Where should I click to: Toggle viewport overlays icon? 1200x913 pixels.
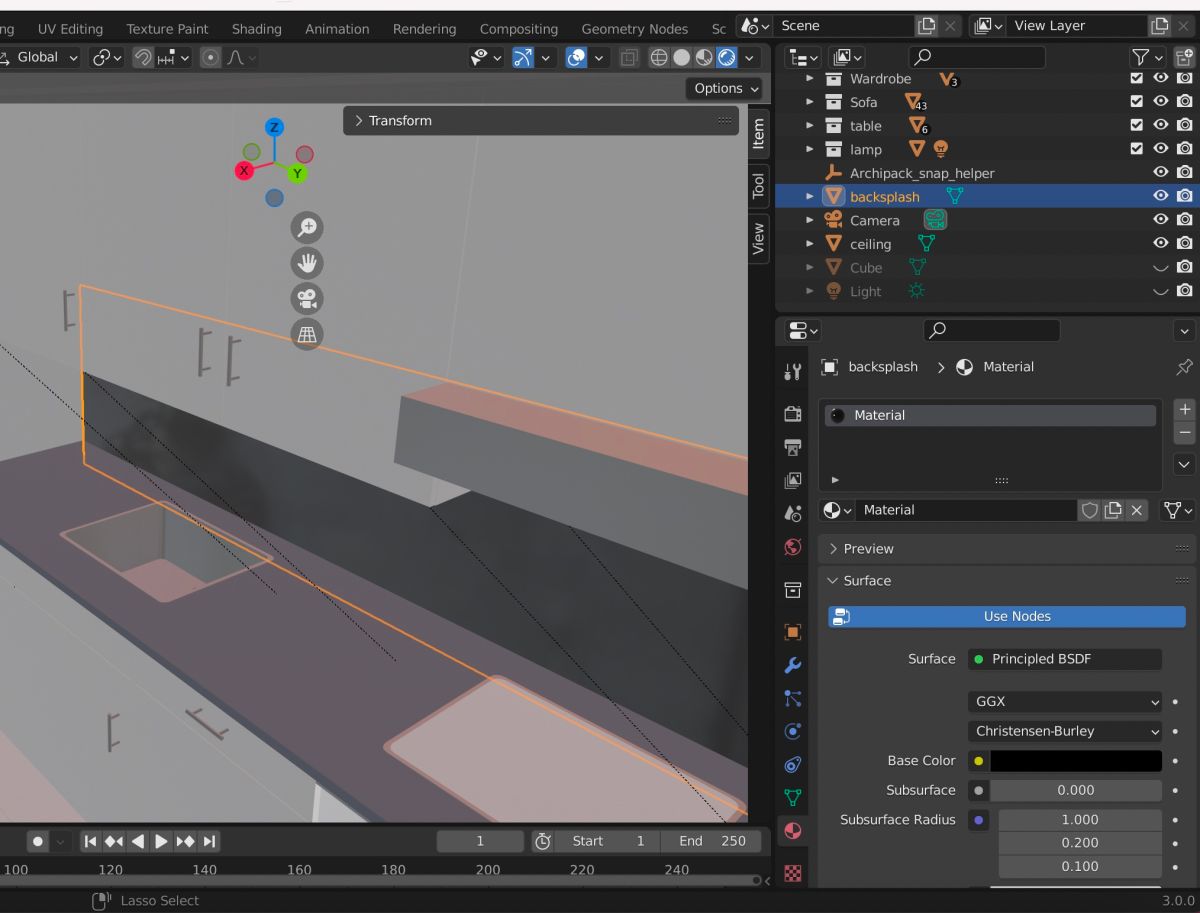577,57
